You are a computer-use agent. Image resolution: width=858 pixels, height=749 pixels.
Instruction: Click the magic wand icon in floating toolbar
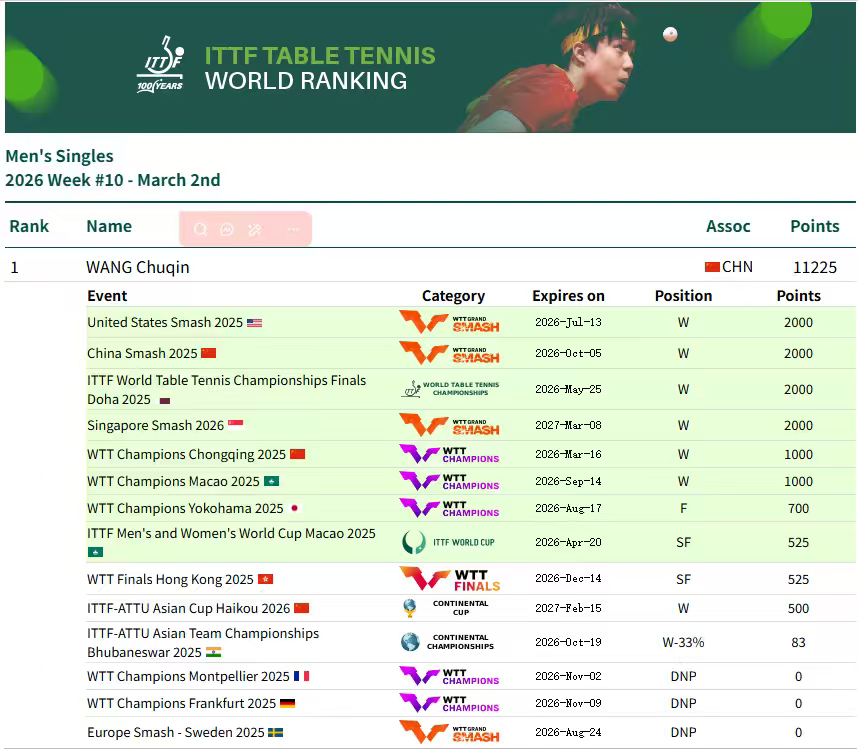tap(254, 229)
